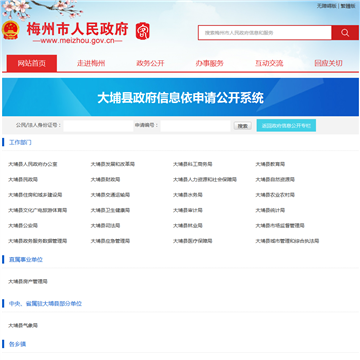The width and height of the screenshot is (360, 360).
Task: Click the 大埔县政府信息依申请公开系统 banner
Action: click(x=180, y=98)
